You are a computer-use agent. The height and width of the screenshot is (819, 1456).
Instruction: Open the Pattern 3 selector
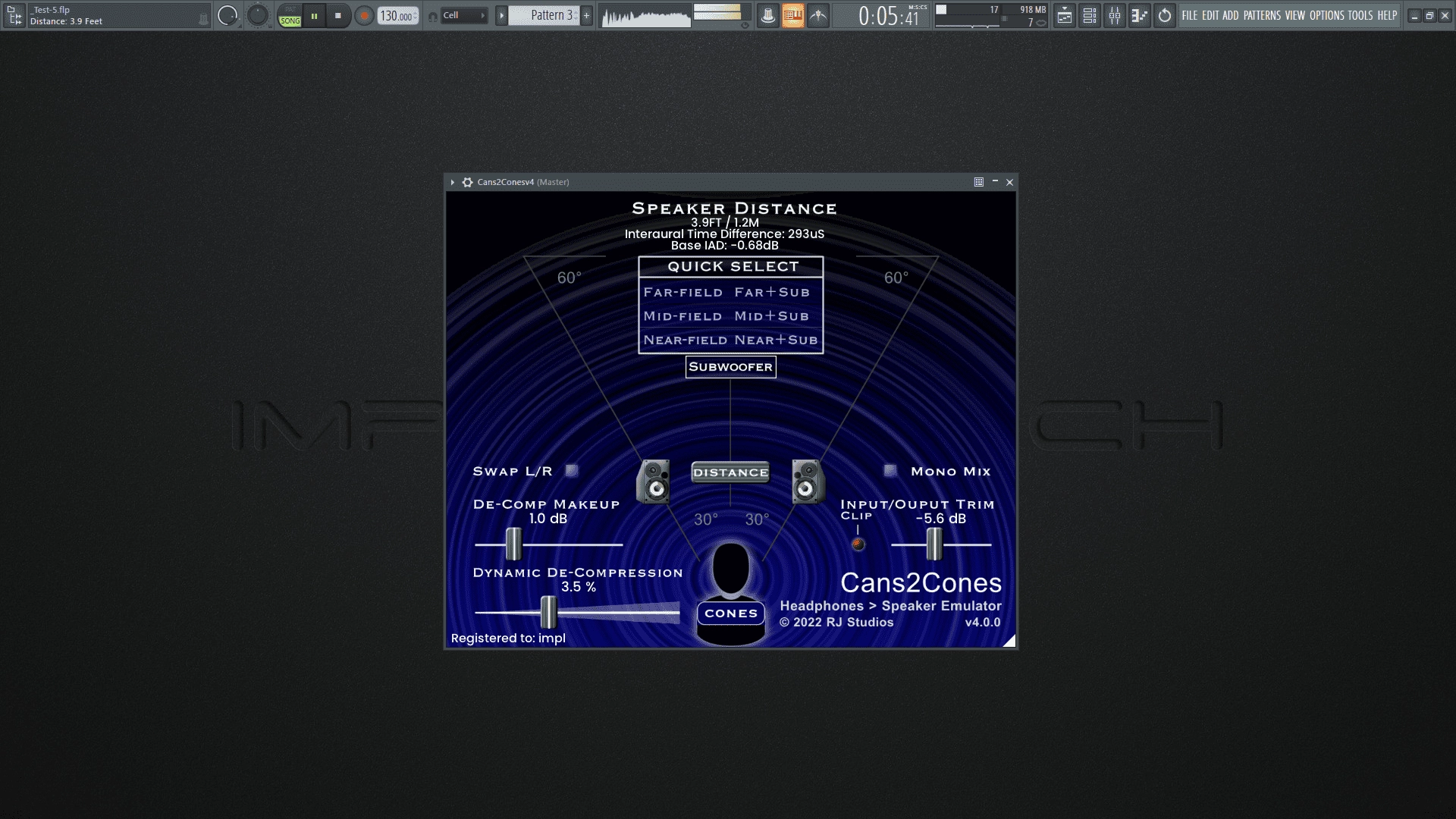point(544,15)
